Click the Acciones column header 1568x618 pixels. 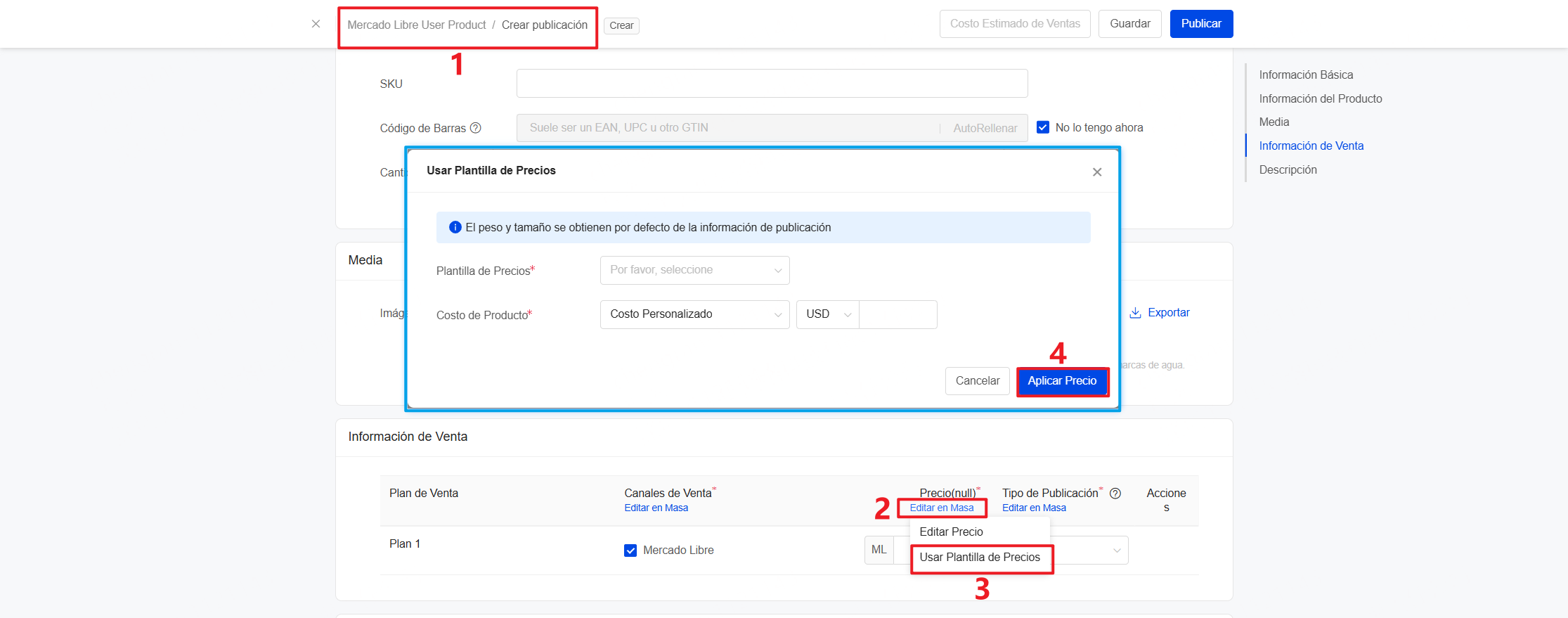1166,500
